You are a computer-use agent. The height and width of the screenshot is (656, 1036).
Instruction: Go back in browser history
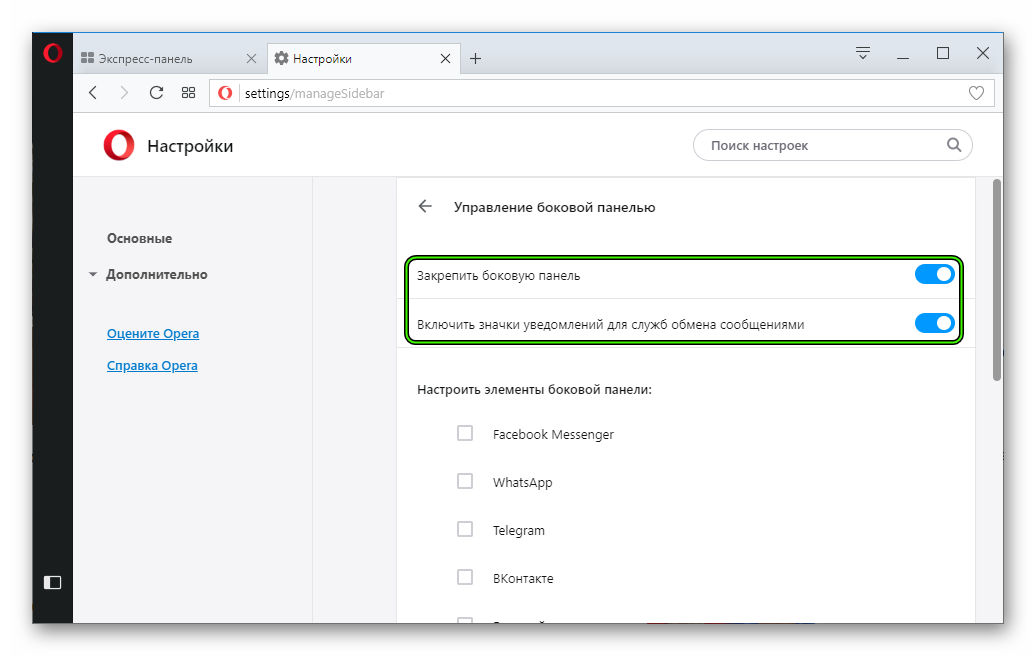point(93,93)
